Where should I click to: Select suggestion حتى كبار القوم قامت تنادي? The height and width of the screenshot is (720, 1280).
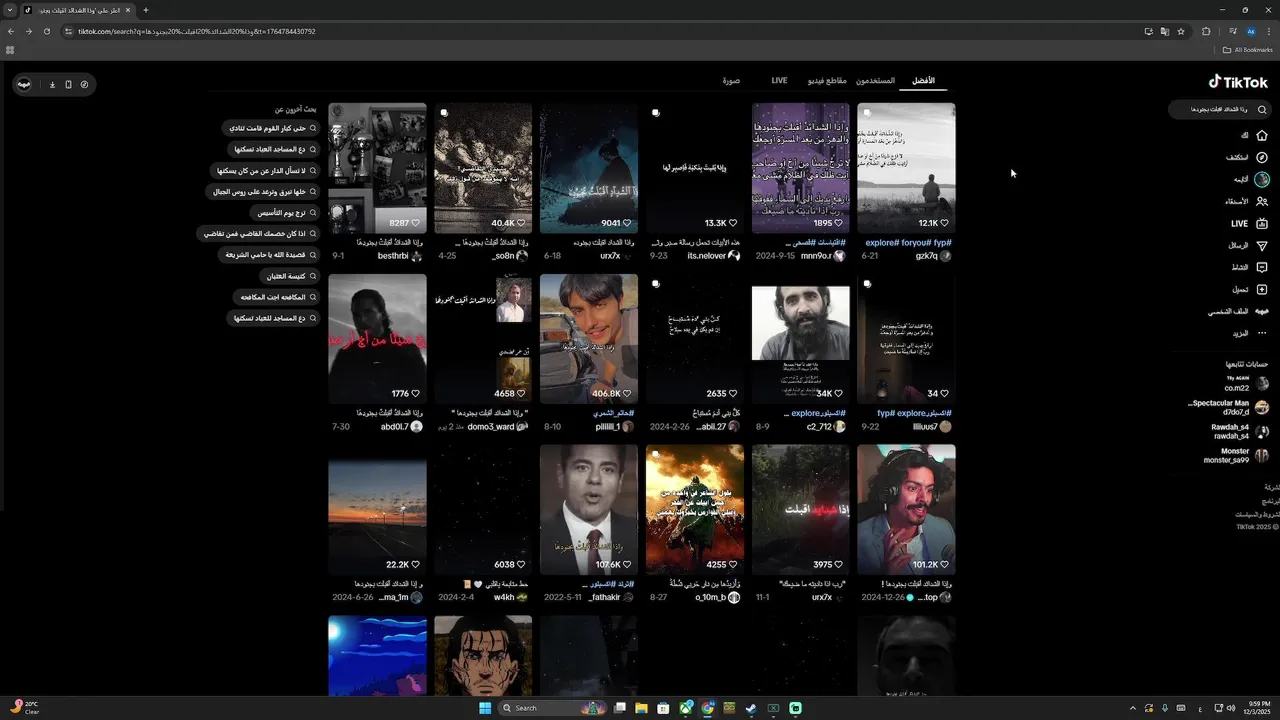point(271,128)
